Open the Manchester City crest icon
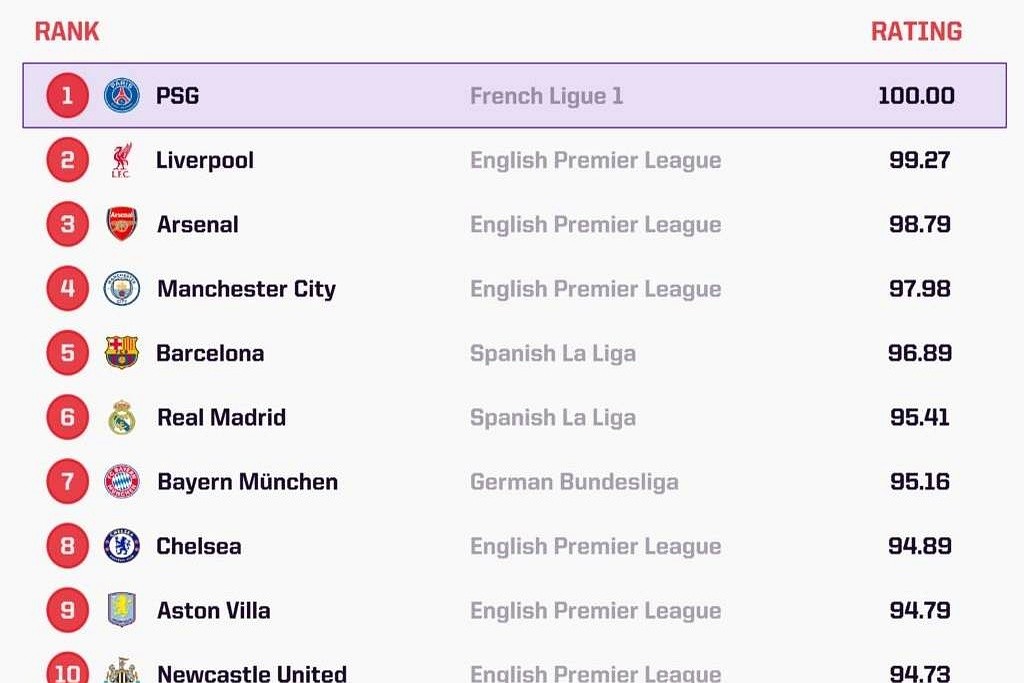Screen dimensions: 1024x683 point(122,289)
